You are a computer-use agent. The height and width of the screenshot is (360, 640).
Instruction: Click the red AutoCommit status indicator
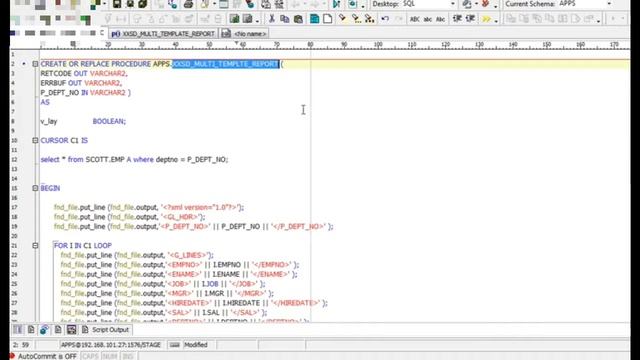pos(12,356)
